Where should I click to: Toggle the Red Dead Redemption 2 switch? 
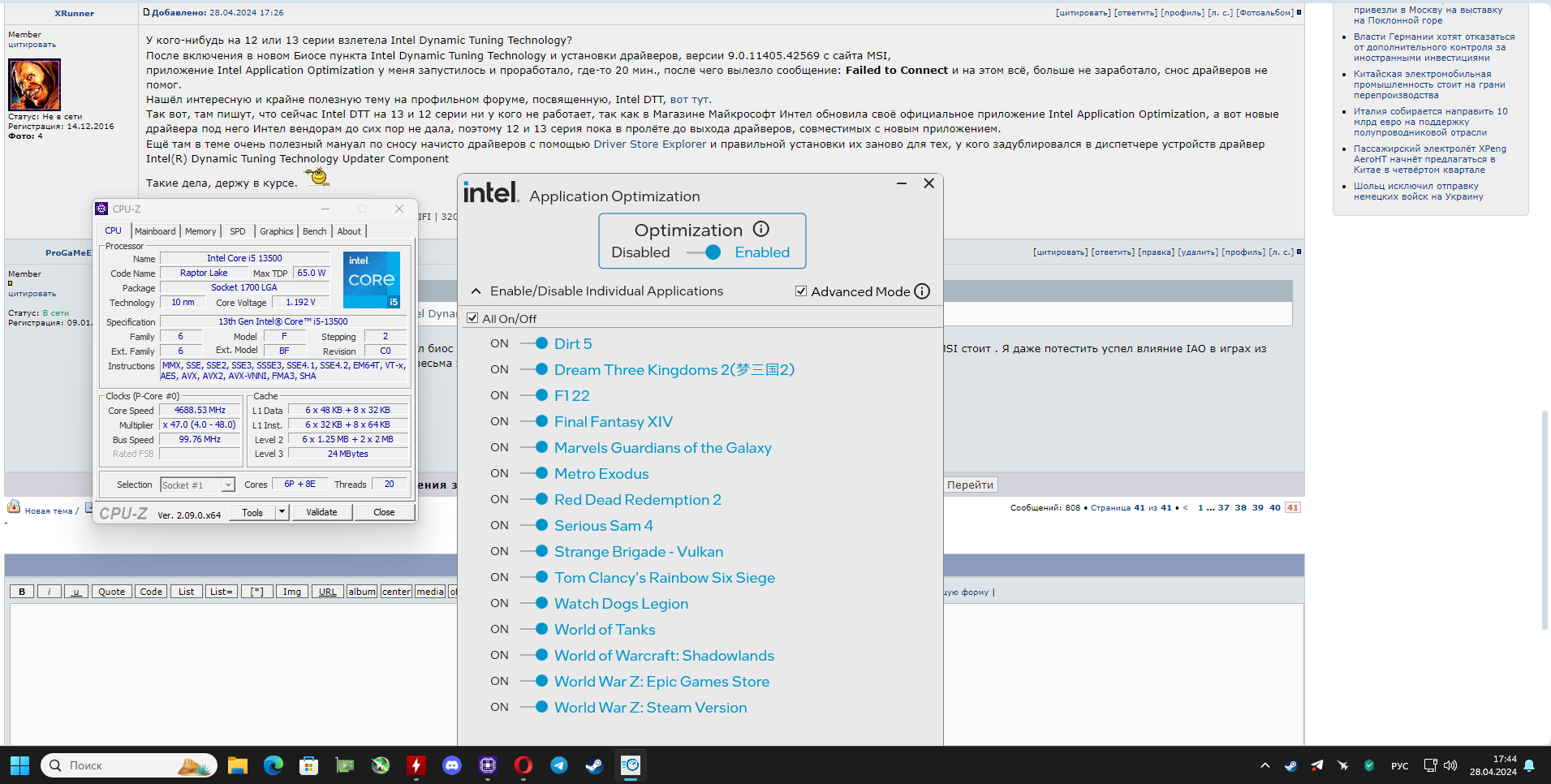534,500
